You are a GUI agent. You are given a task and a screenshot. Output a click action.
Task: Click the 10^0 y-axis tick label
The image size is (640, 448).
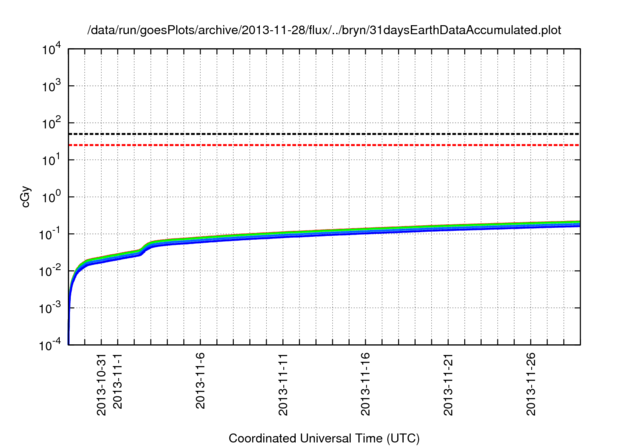[x=52, y=197]
